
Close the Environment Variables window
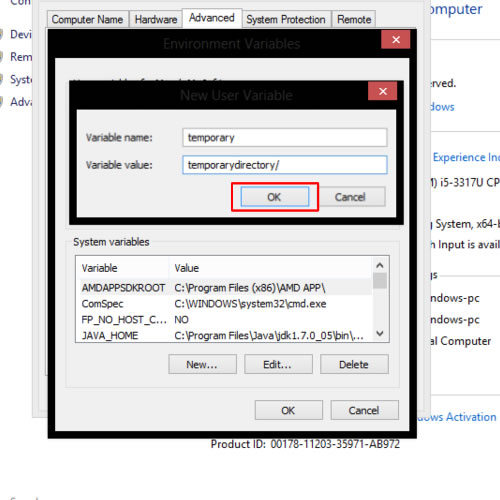(396, 40)
